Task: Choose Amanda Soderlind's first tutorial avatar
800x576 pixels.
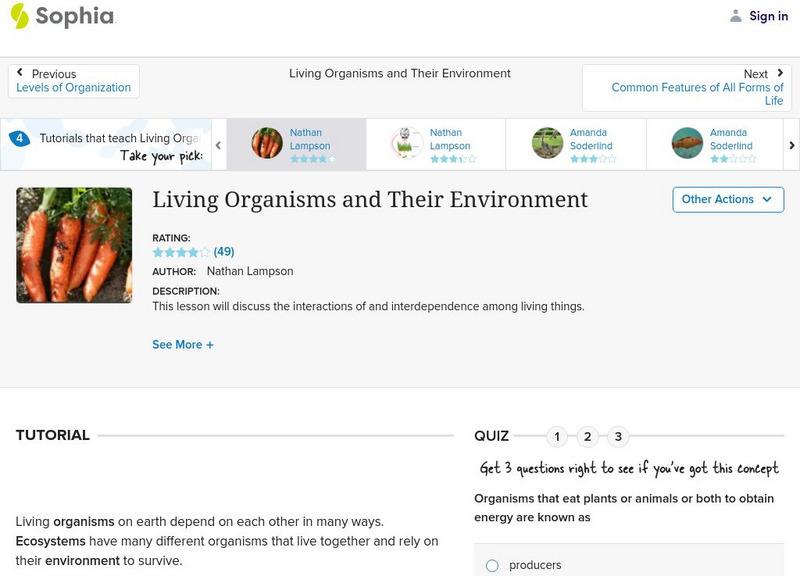Action: (547, 143)
